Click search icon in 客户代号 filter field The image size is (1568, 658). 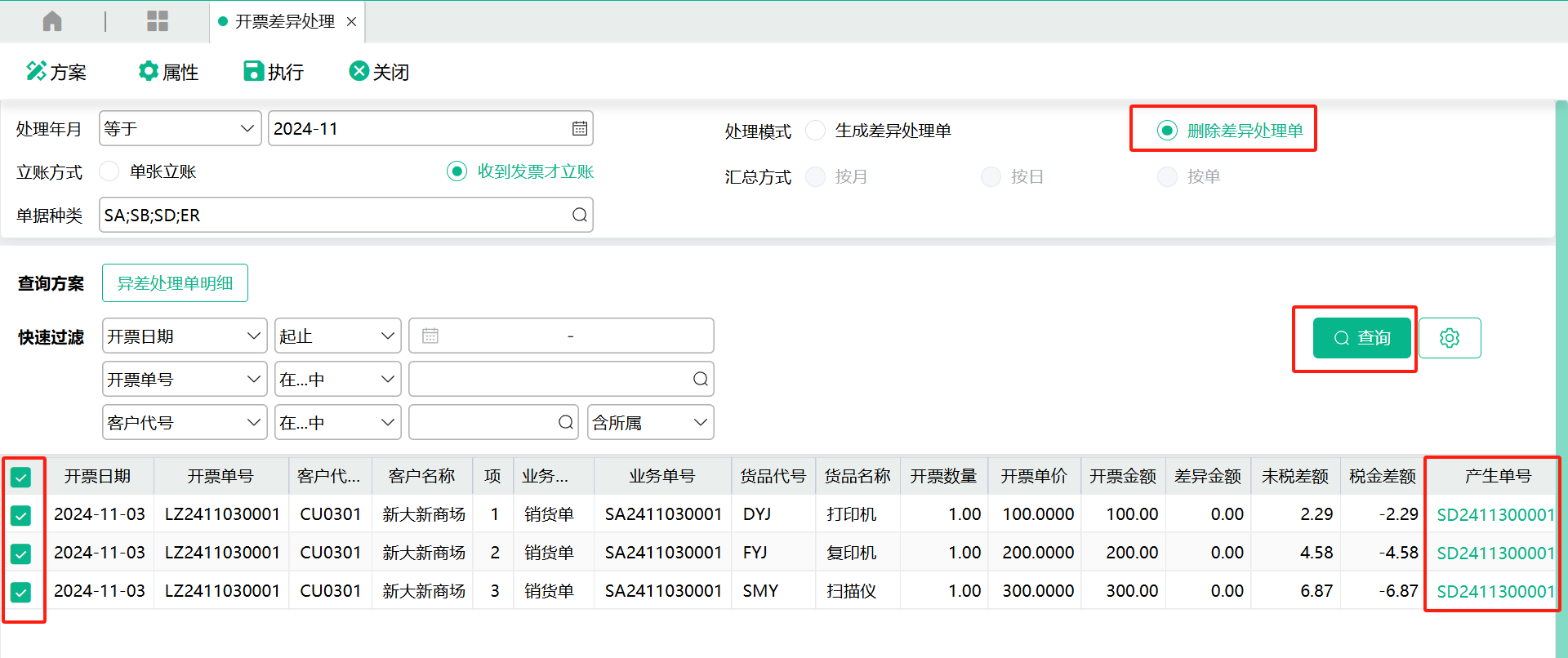tap(566, 422)
